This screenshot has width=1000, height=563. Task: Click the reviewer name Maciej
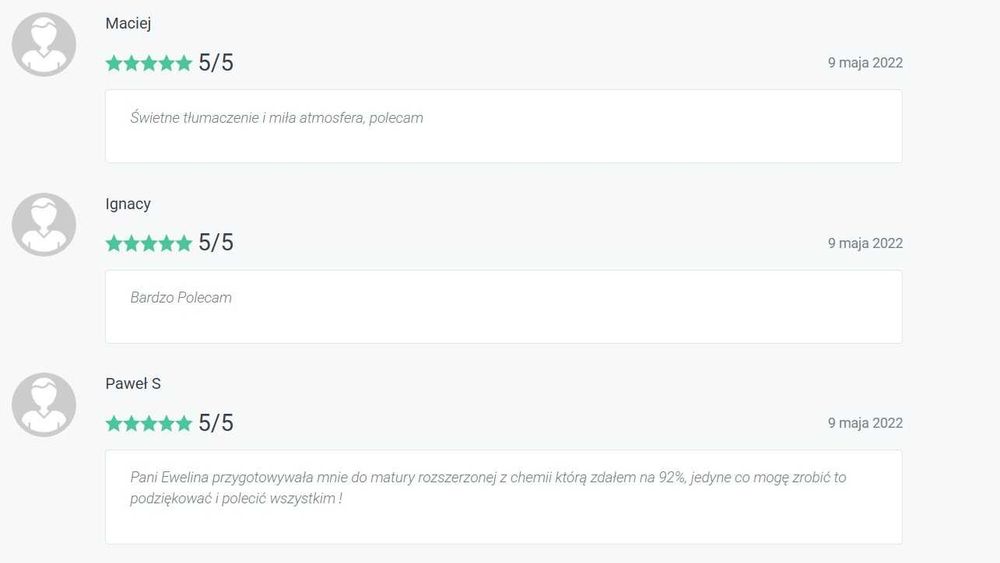(128, 23)
